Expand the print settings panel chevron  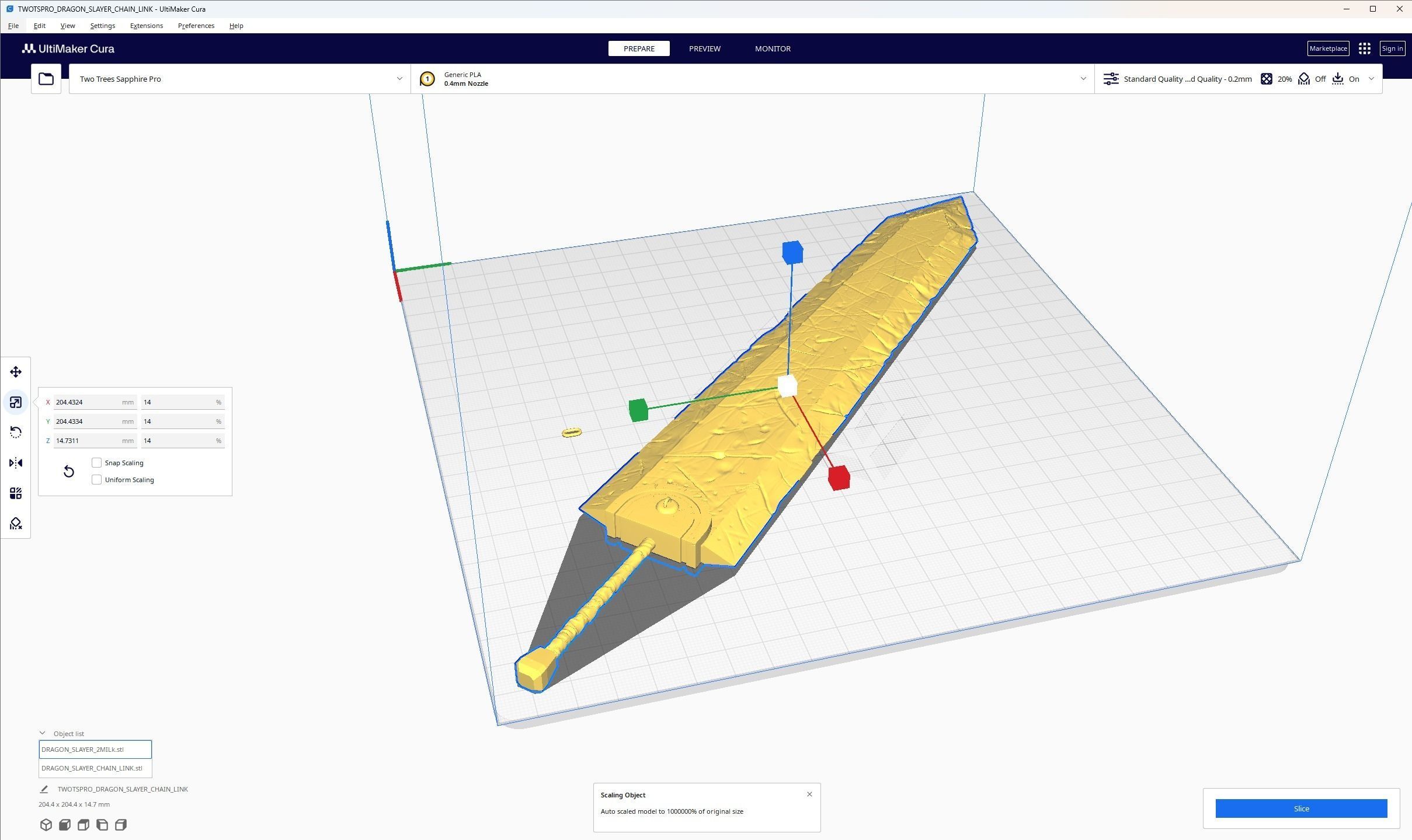click(x=1372, y=79)
